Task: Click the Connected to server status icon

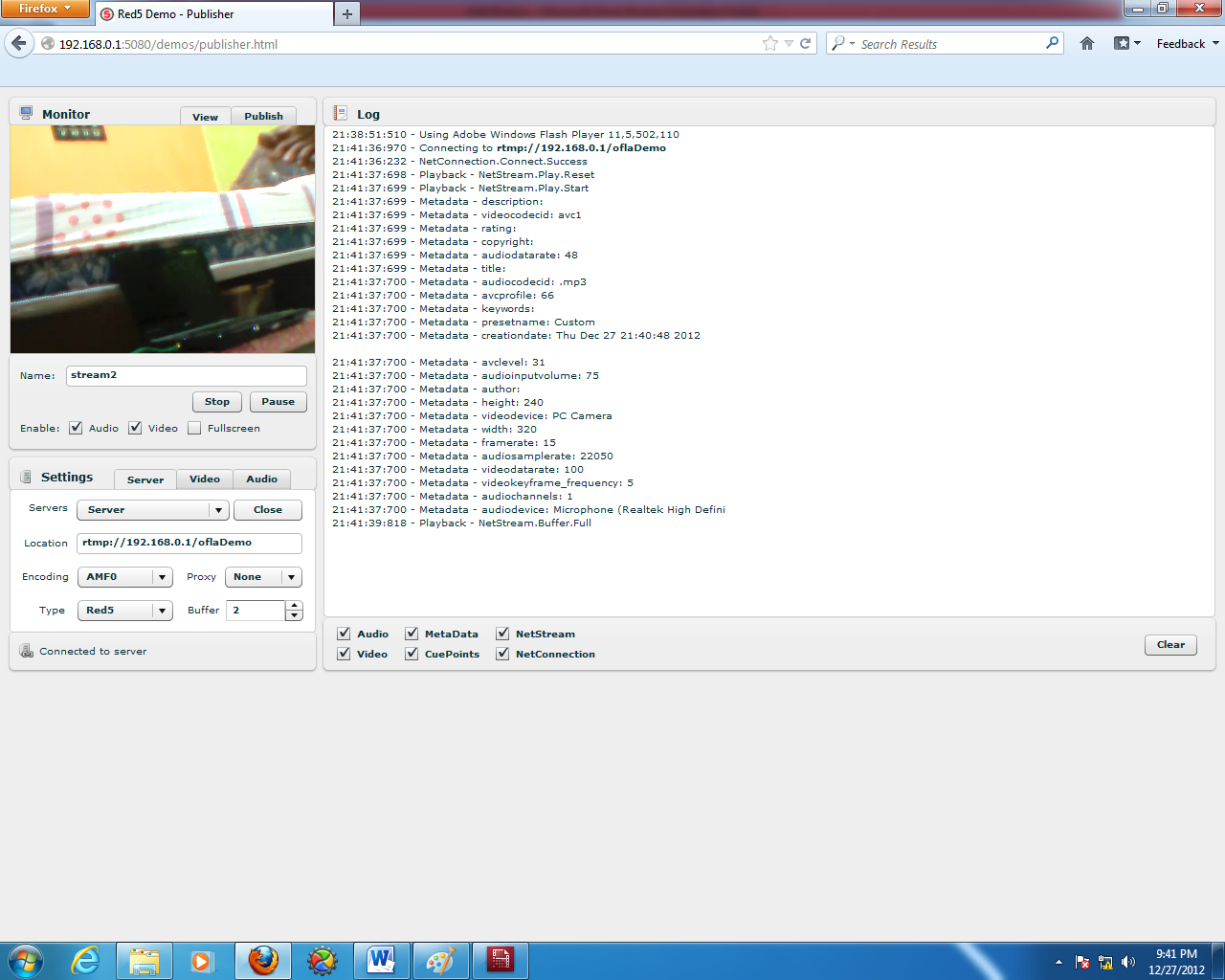Action: click(26, 650)
